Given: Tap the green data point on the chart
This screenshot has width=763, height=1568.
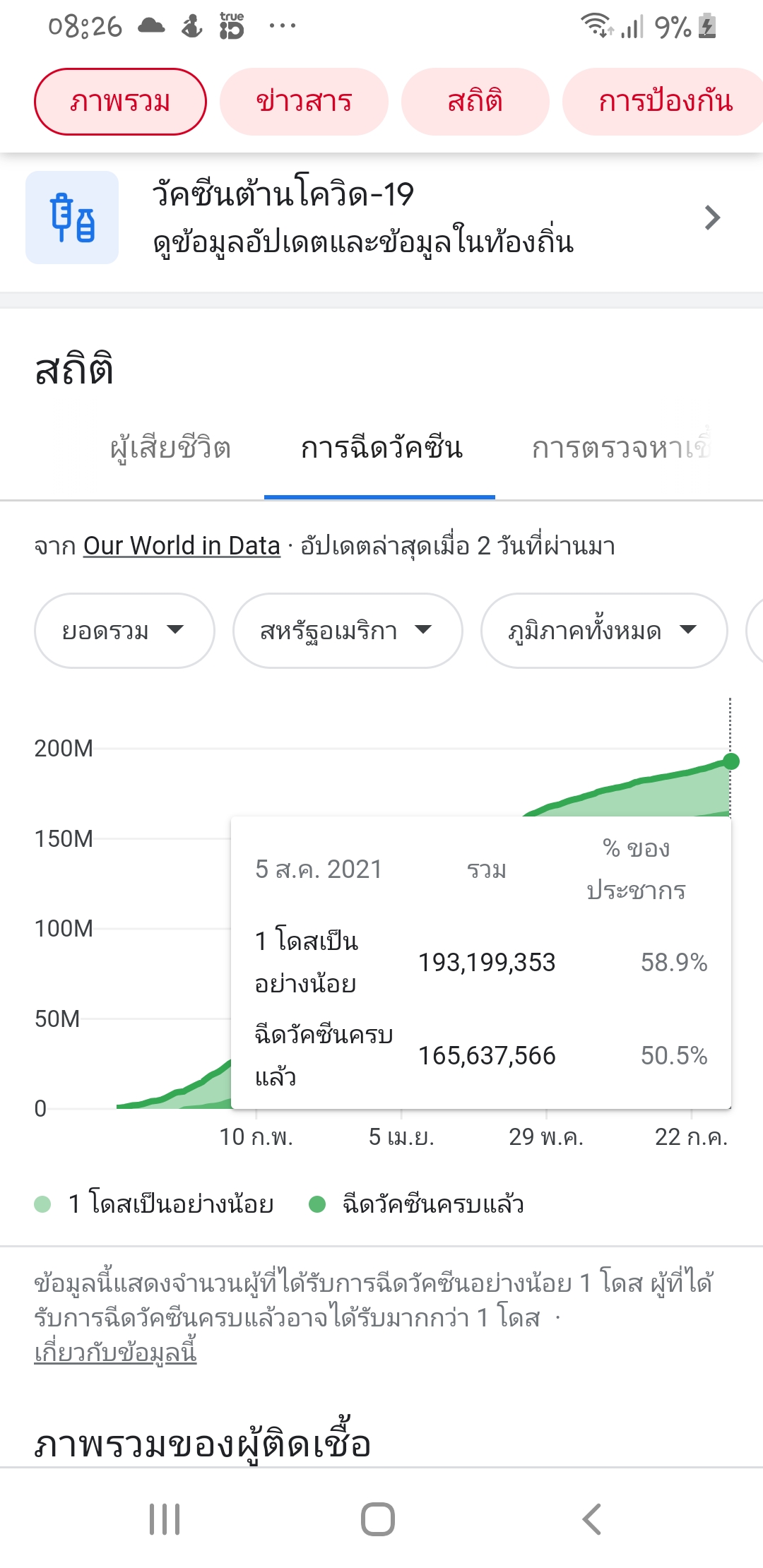Looking at the screenshot, I should (x=731, y=761).
